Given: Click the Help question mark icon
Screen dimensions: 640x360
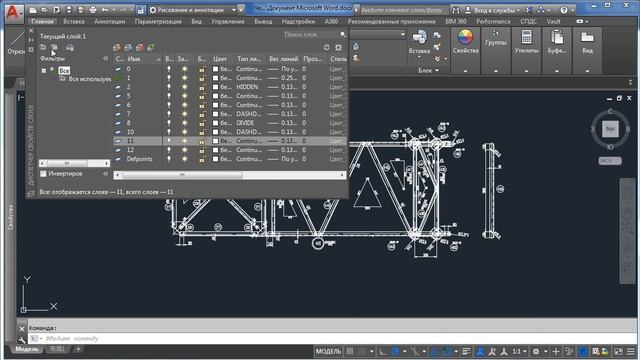Looking at the screenshot, I should 564,10.
